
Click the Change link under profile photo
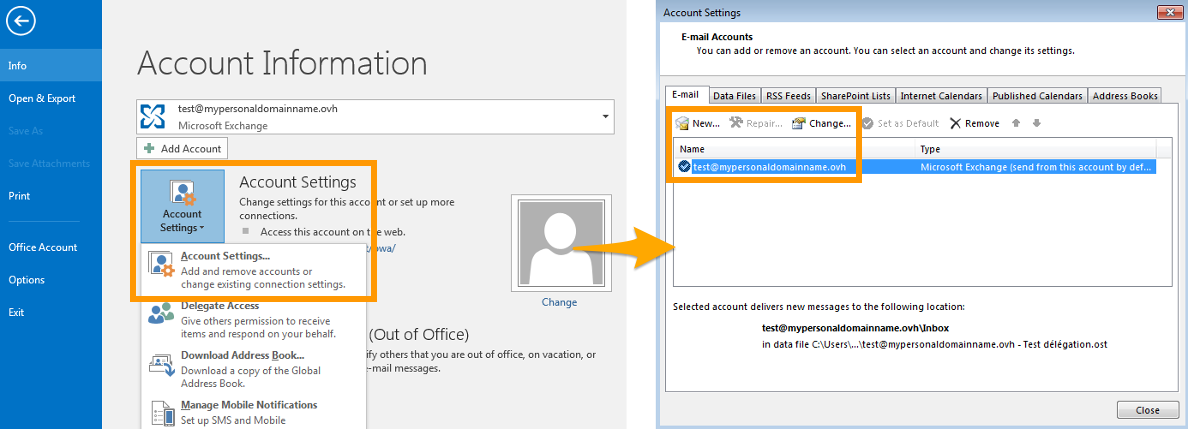[559, 302]
